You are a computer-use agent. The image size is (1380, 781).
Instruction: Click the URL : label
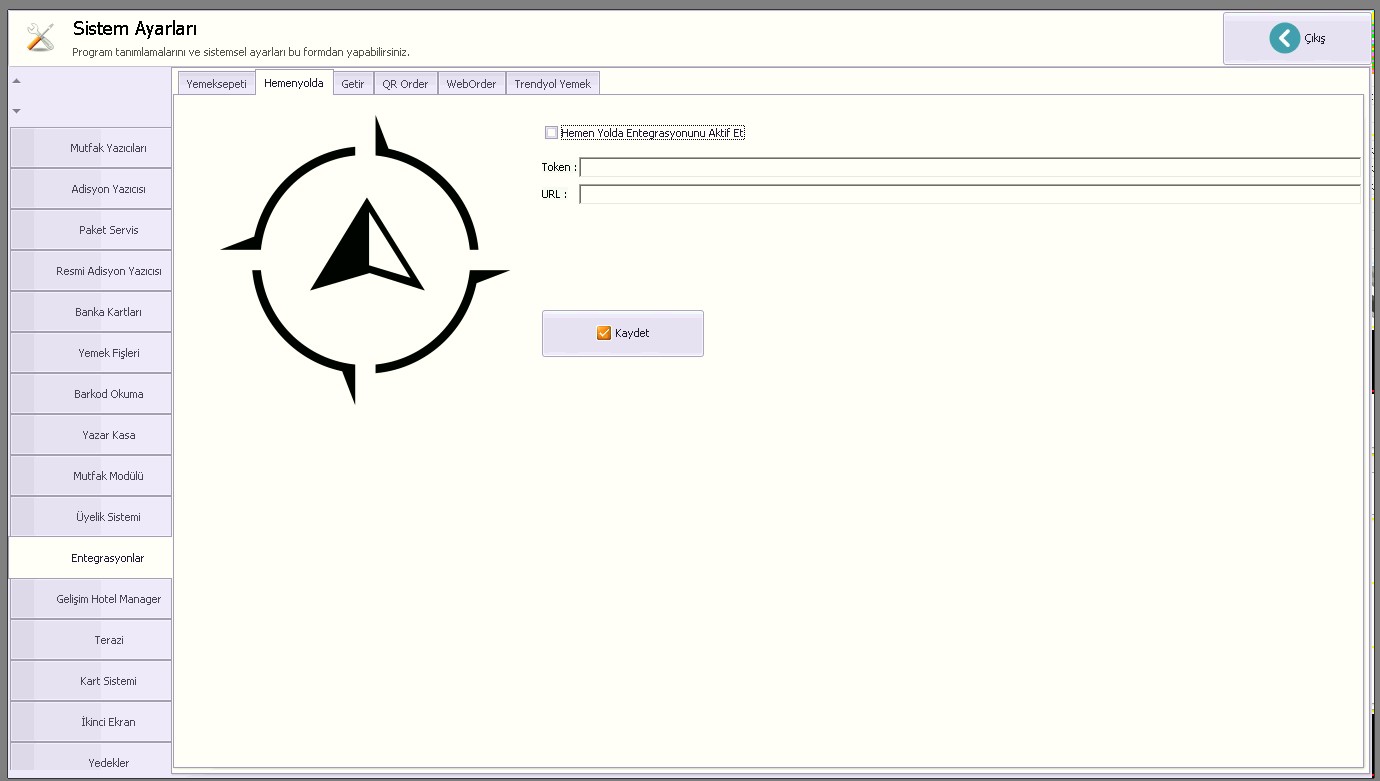(x=554, y=194)
